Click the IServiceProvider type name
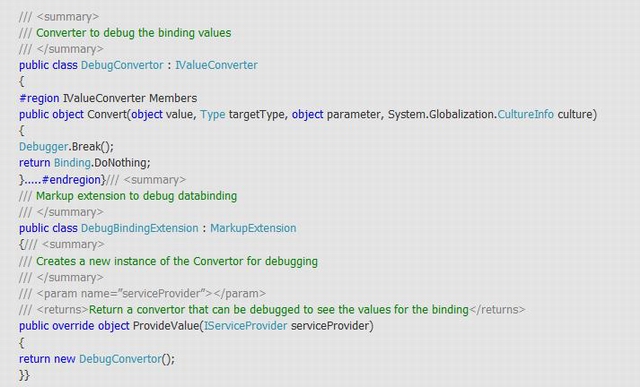Screen dimensions: 640x387 pyautogui.click(x=245, y=326)
